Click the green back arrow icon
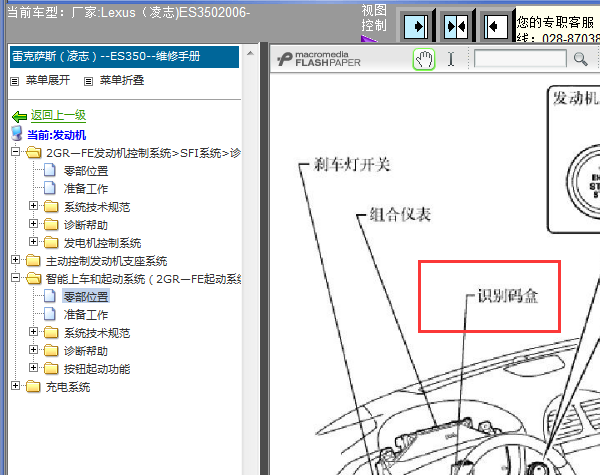Image resolution: width=600 pixels, height=475 pixels. pyautogui.click(x=19, y=116)
